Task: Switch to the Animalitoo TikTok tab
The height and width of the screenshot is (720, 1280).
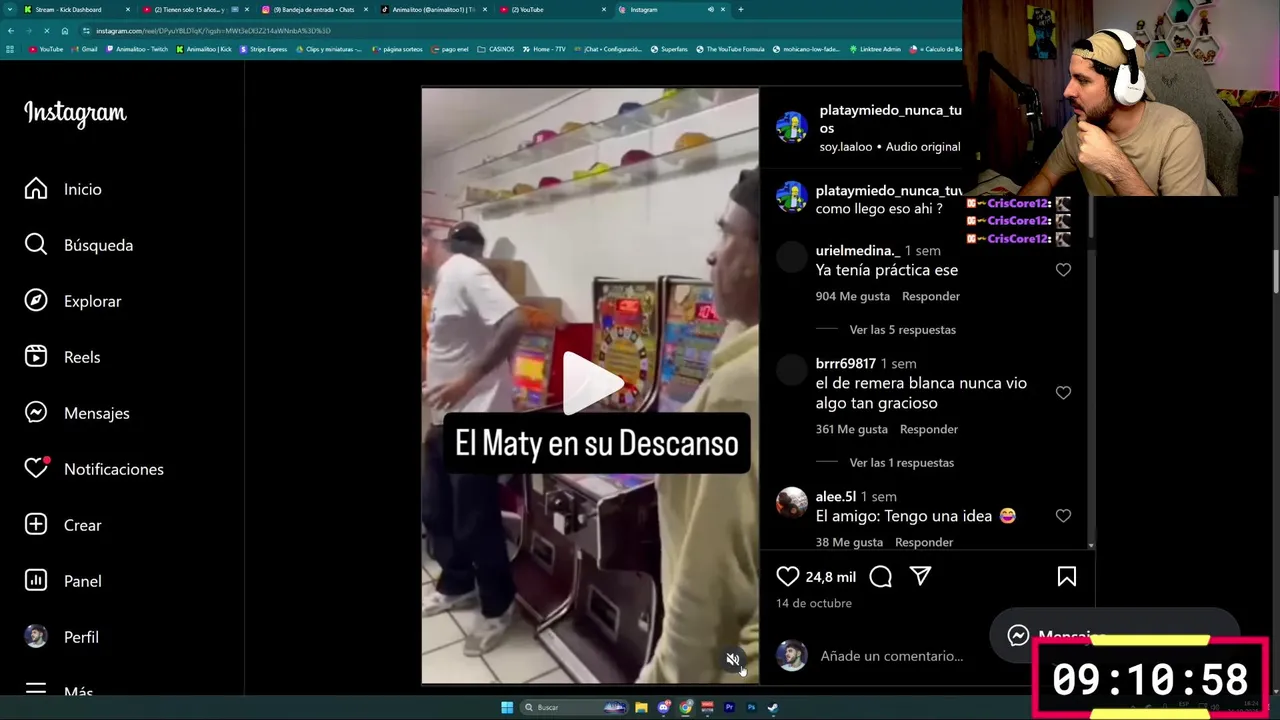Action: 432,9
